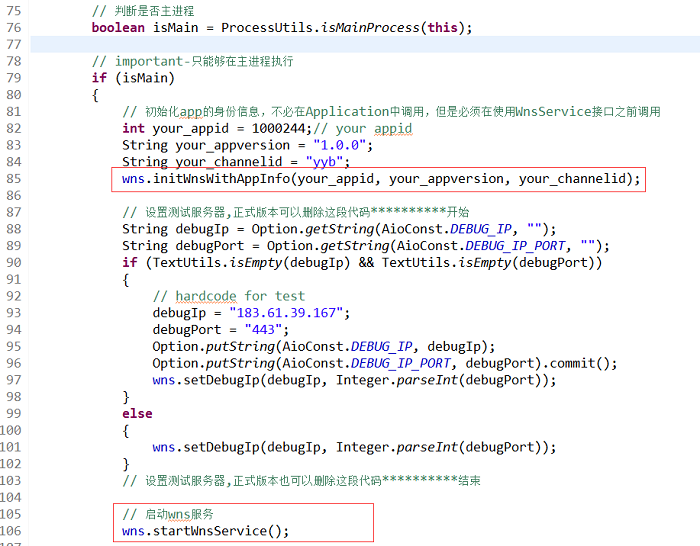
Task: Click 'DEBUG_IP' constant on line 88
Action: pyautogui.click(x=480, y=229)
